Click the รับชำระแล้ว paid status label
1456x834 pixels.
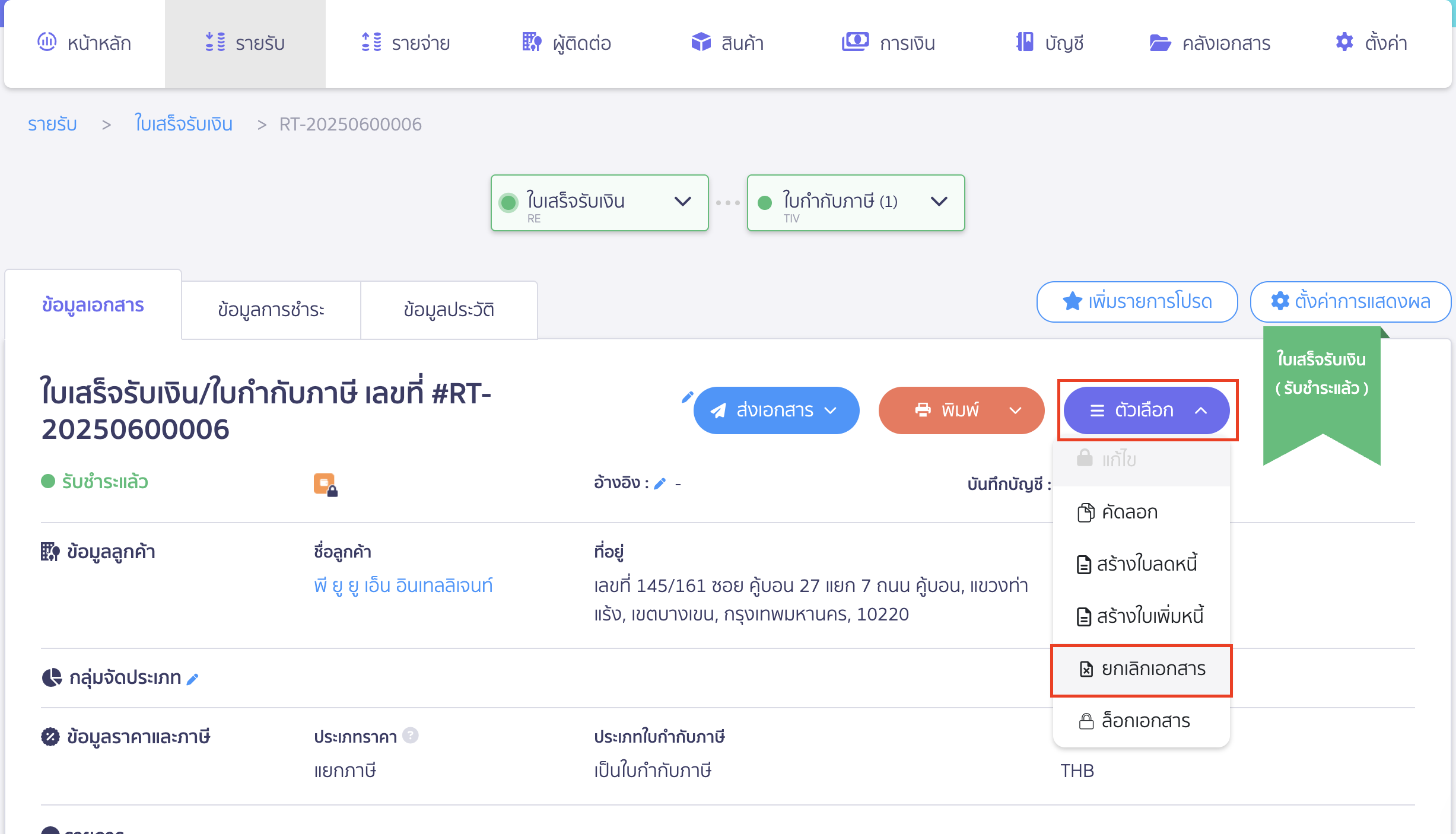tap(105, 482)
